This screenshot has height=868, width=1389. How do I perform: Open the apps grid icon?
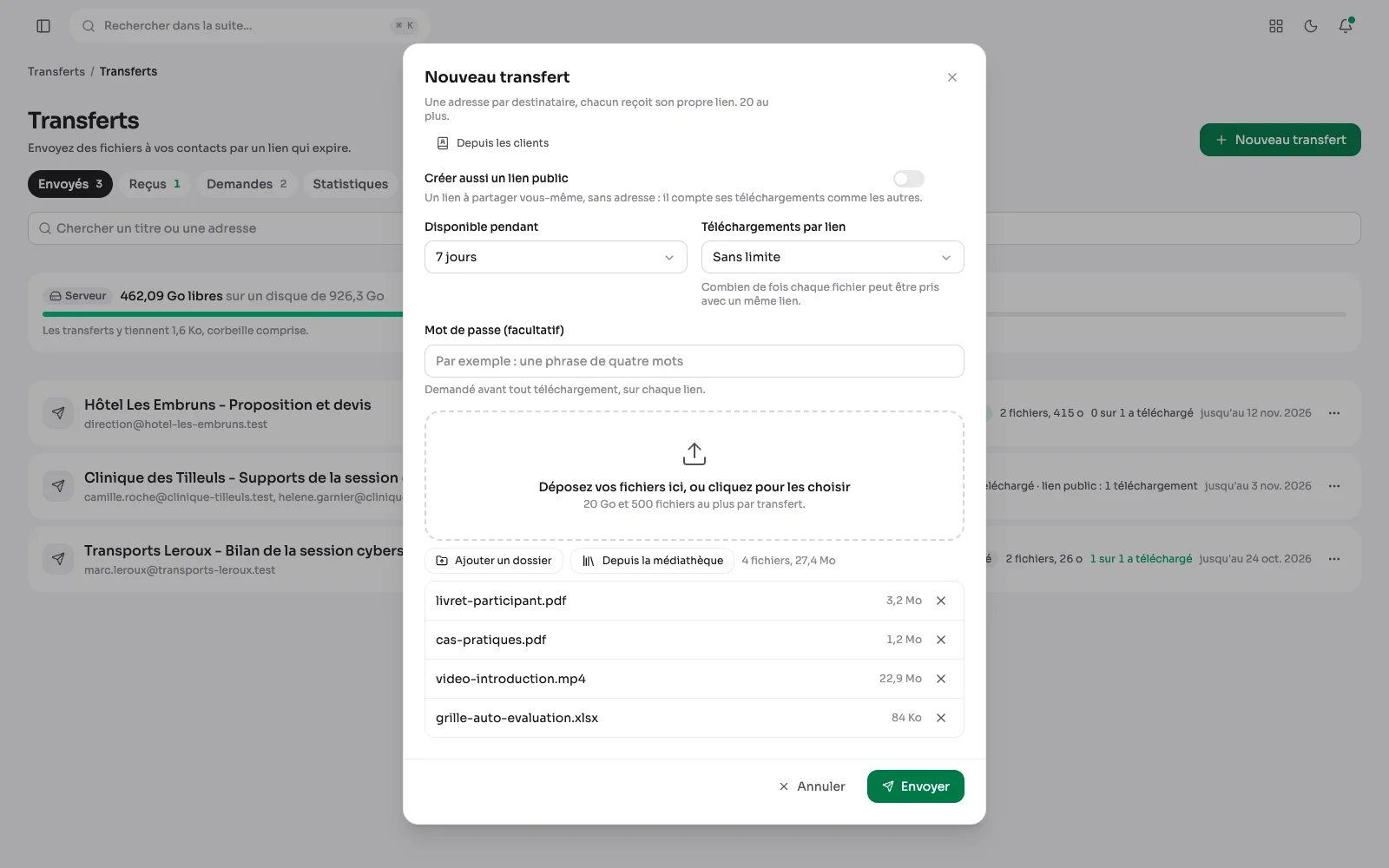pyautogui.click(x=1276, y=26)
